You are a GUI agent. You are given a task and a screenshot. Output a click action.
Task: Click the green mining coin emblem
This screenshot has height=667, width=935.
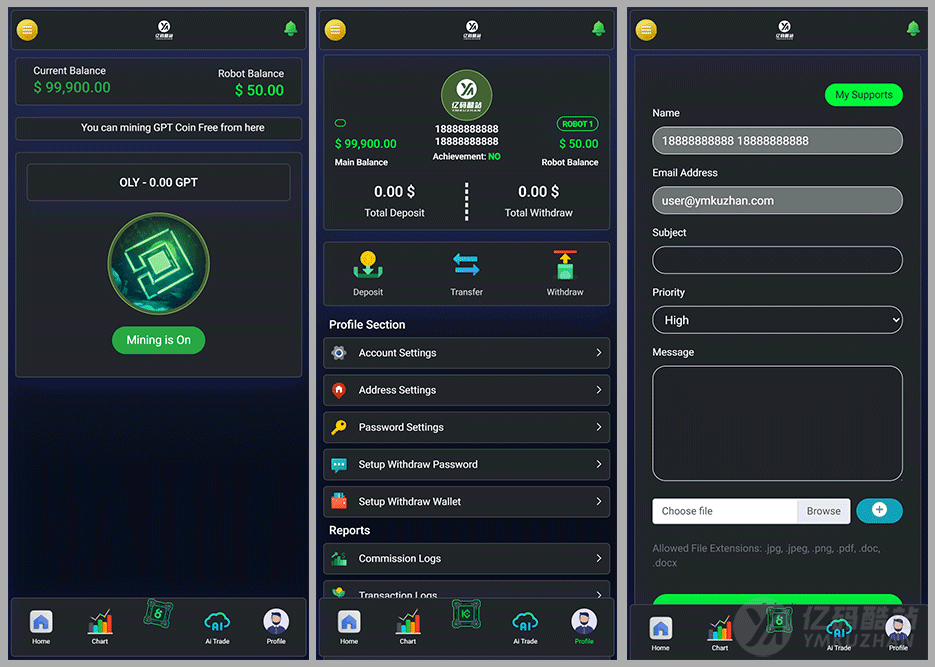pos(158,262)
